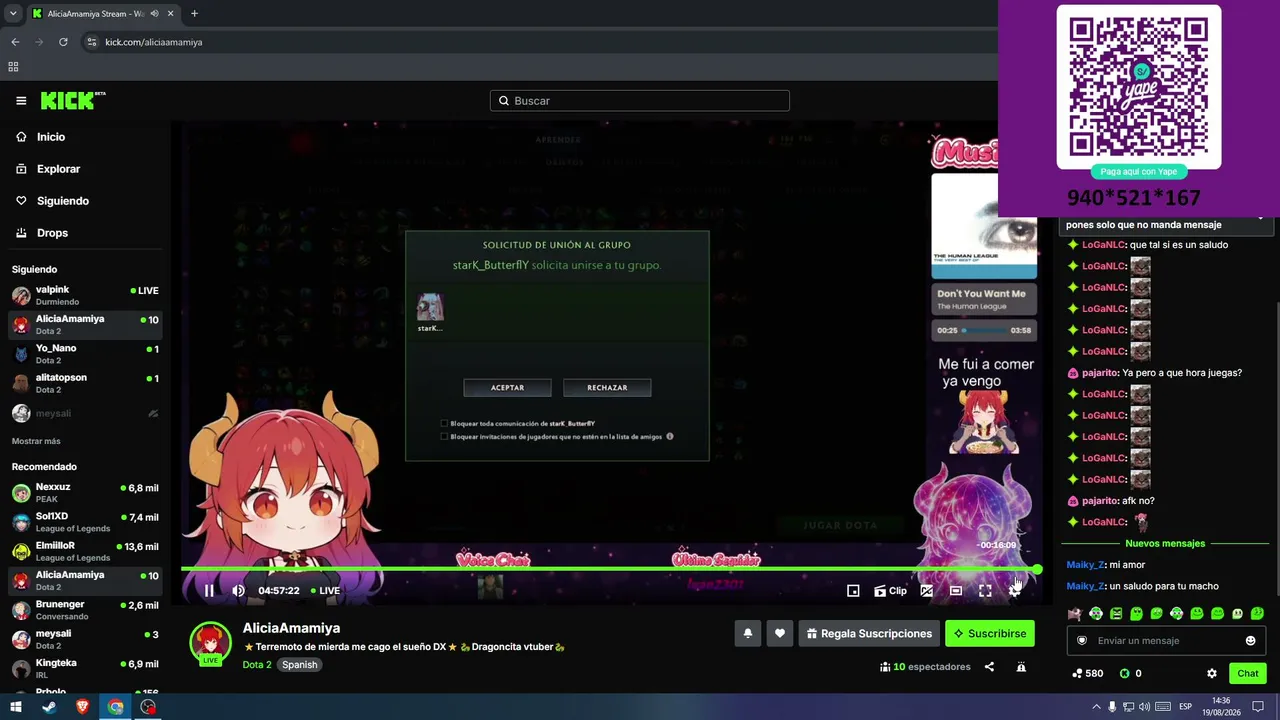
Task: Open the browser apps grid icon
Action: point(13,67)
